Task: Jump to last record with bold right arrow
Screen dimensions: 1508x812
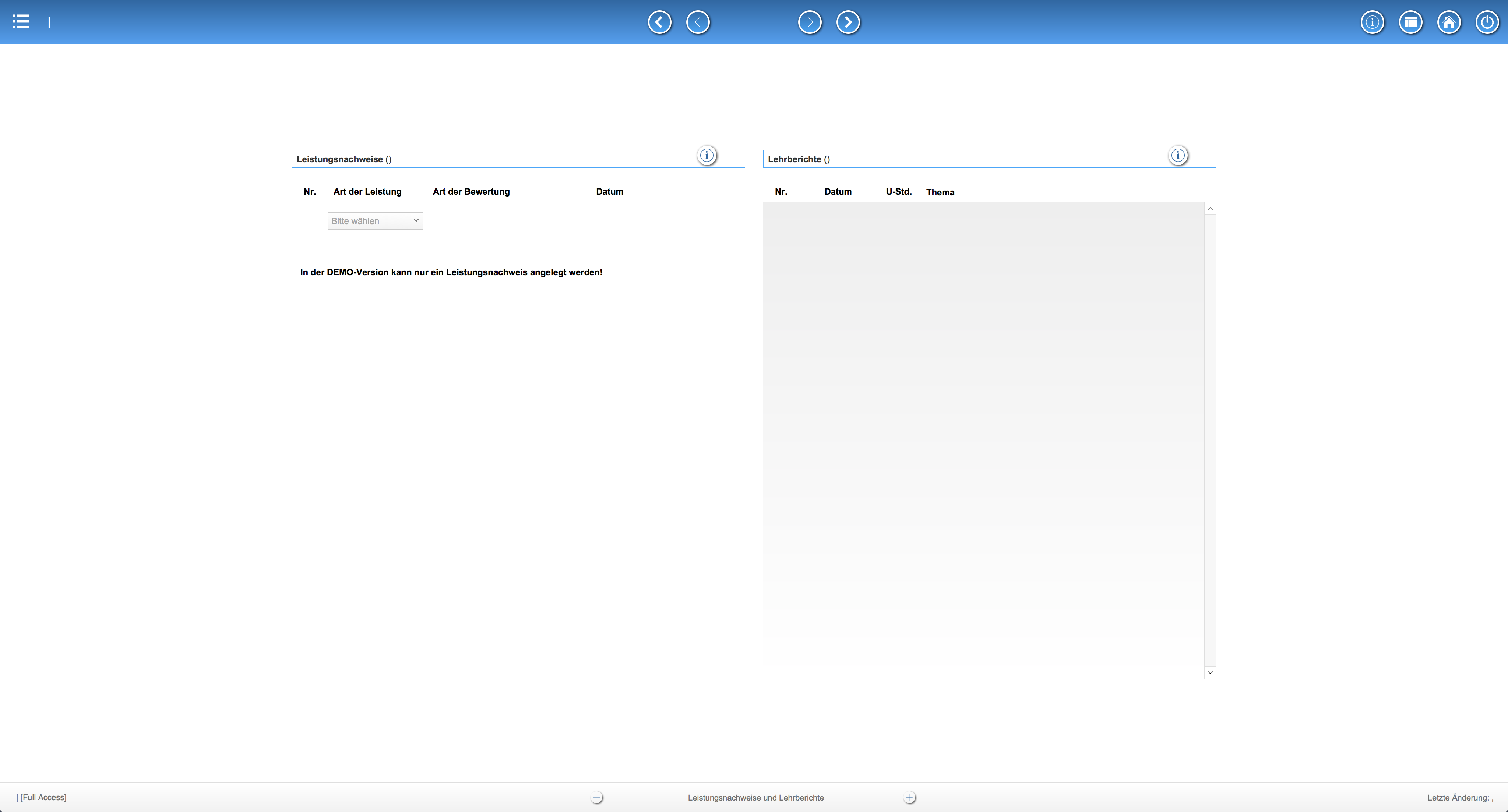Action: click(848, 22)
